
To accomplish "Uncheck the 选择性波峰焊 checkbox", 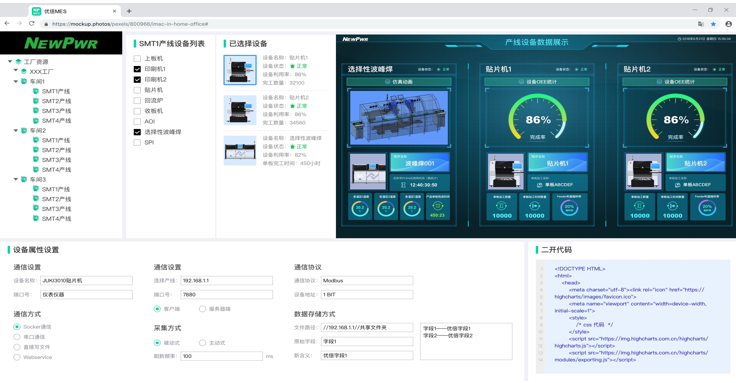I will coord(137,132).
